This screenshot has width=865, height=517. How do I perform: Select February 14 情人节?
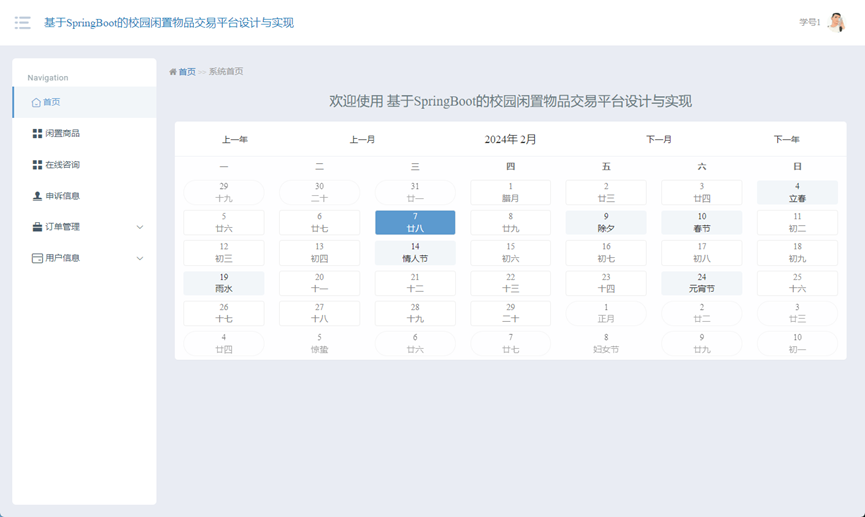pos(415,253)
